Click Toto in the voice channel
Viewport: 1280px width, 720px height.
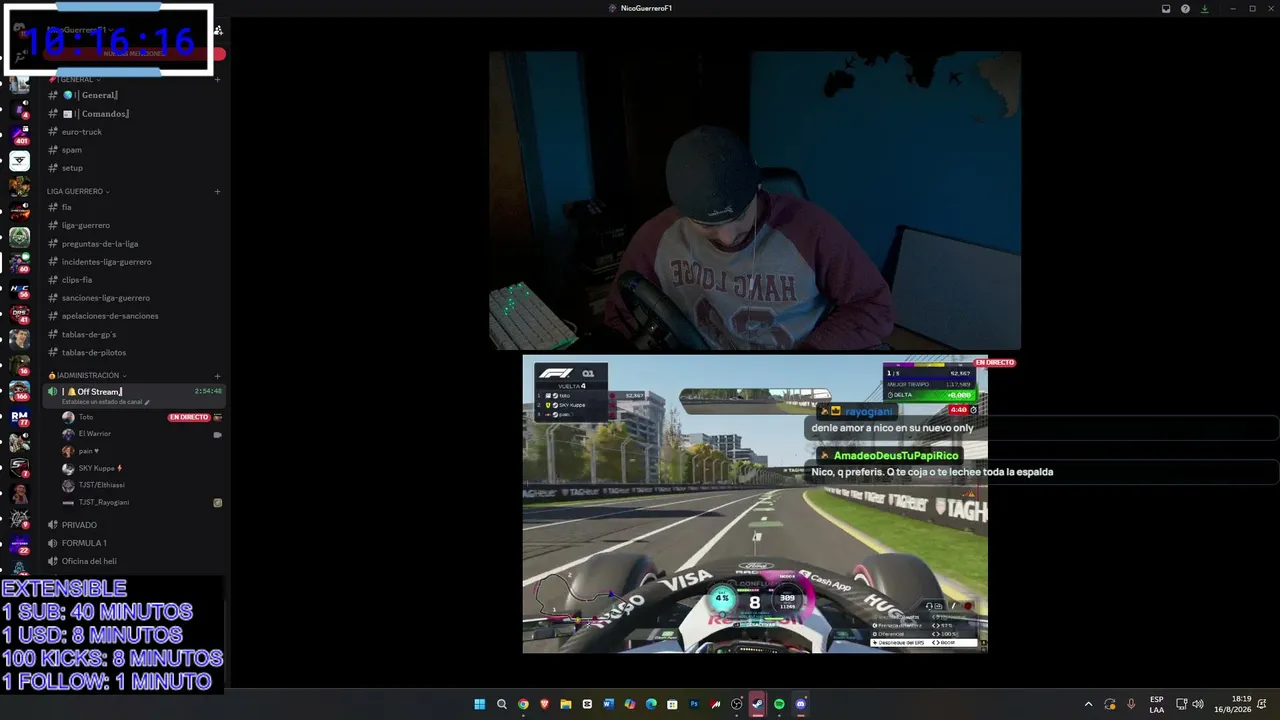point(86,417)
